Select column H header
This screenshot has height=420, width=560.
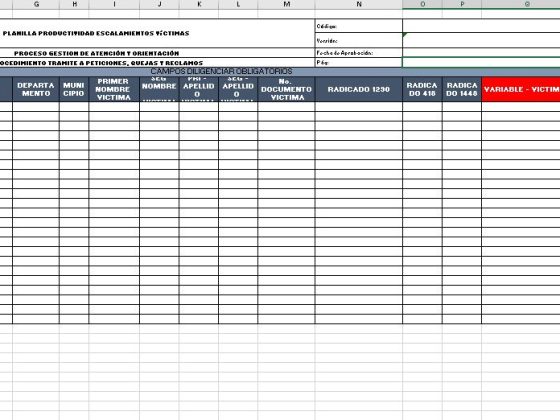coord(74,4)
